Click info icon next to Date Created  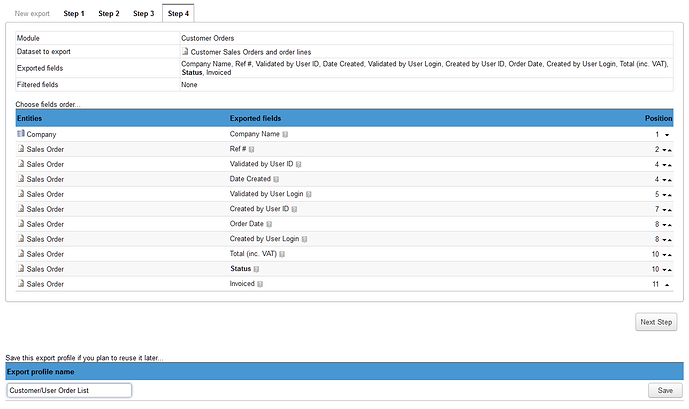tap(276, 179)
